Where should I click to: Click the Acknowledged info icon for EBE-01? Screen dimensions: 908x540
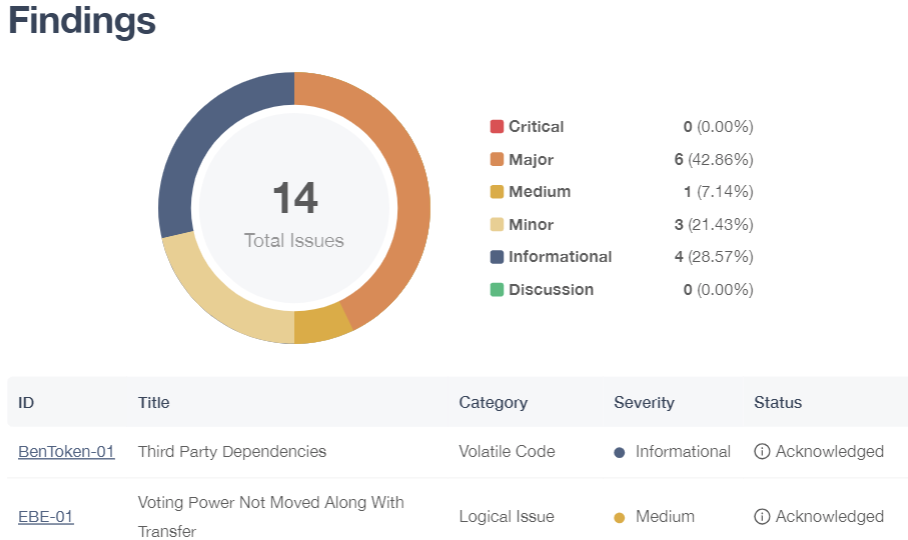tap(762, 516)
